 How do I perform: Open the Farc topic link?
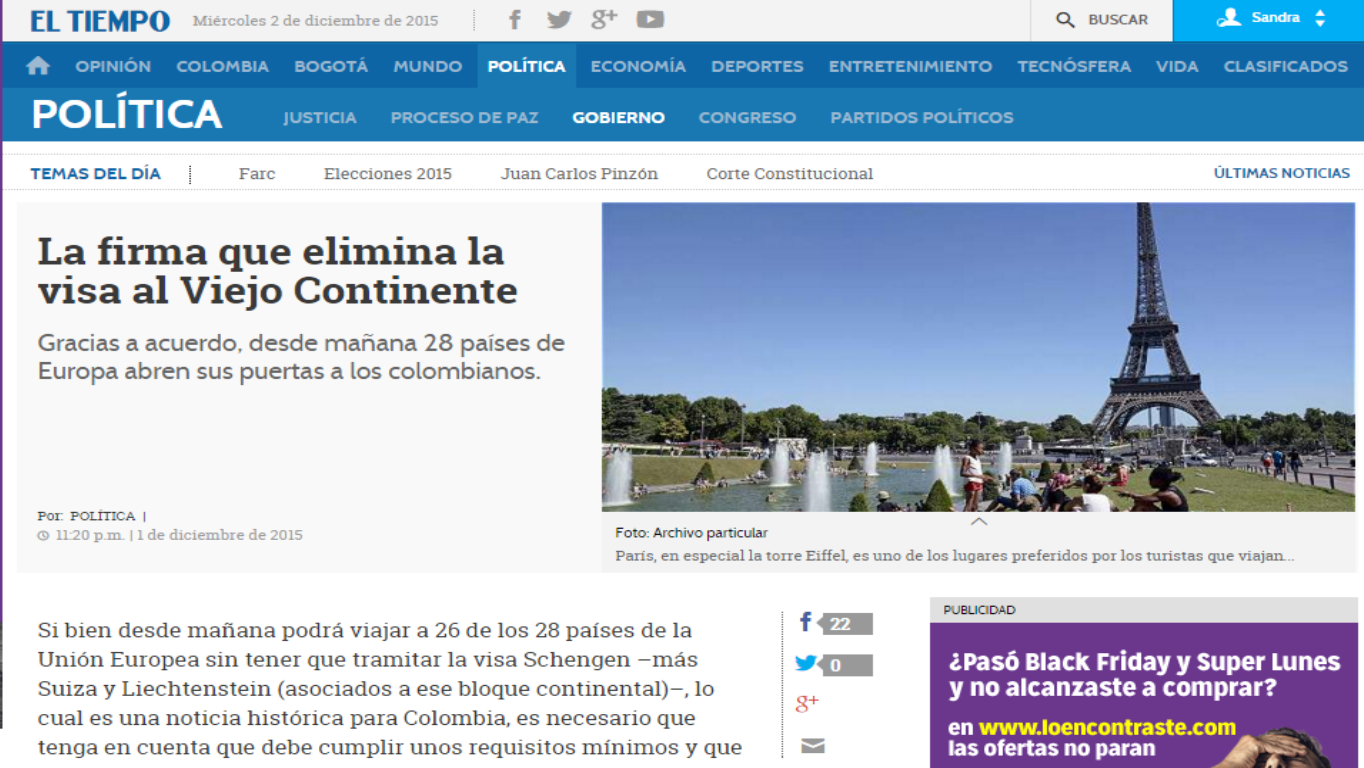coord(257,174)
